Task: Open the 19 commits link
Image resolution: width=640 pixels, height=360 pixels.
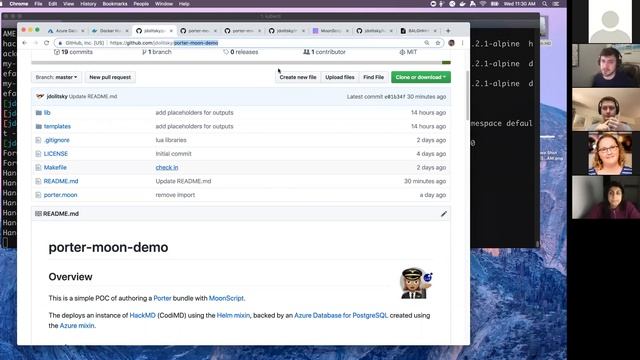Action: coord(73,52)
